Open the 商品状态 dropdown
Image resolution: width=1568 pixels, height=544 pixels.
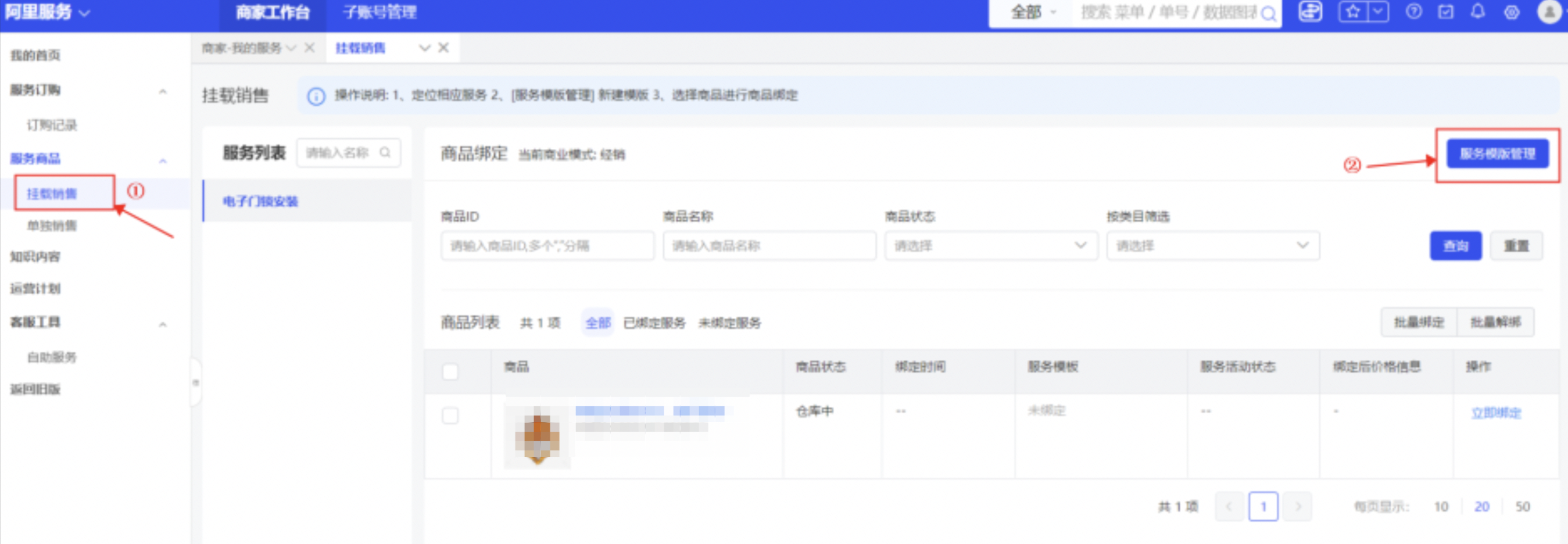point(991,246)
